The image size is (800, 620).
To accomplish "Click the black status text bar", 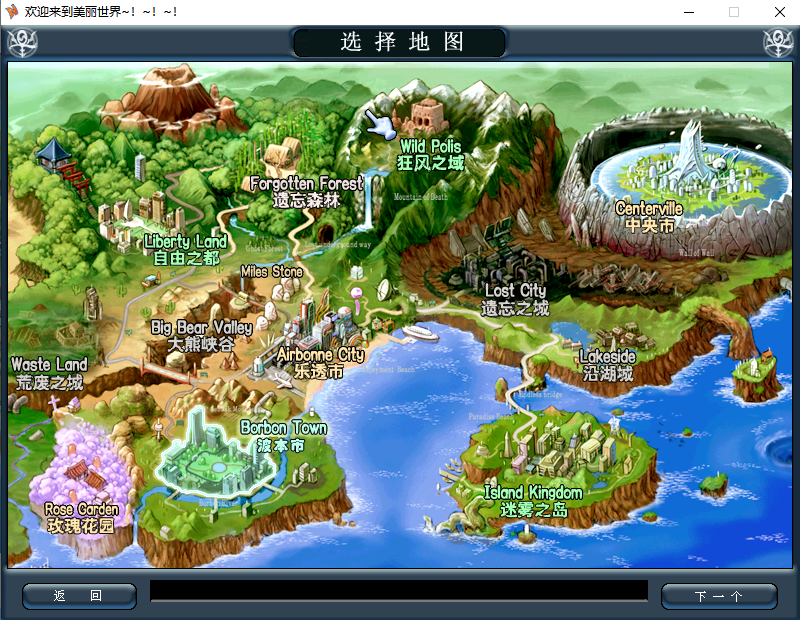I will [x=398, y=592].
